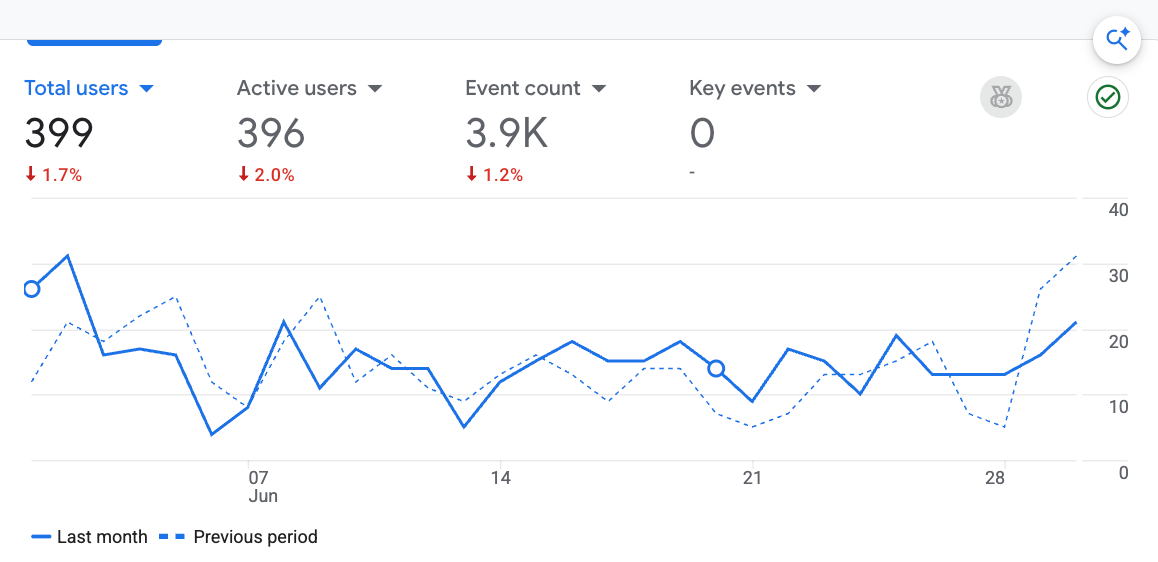Expand the Key events metric dropdown arrow
The width and height of the screenshot is (1158, 562).
coord(814,89)
